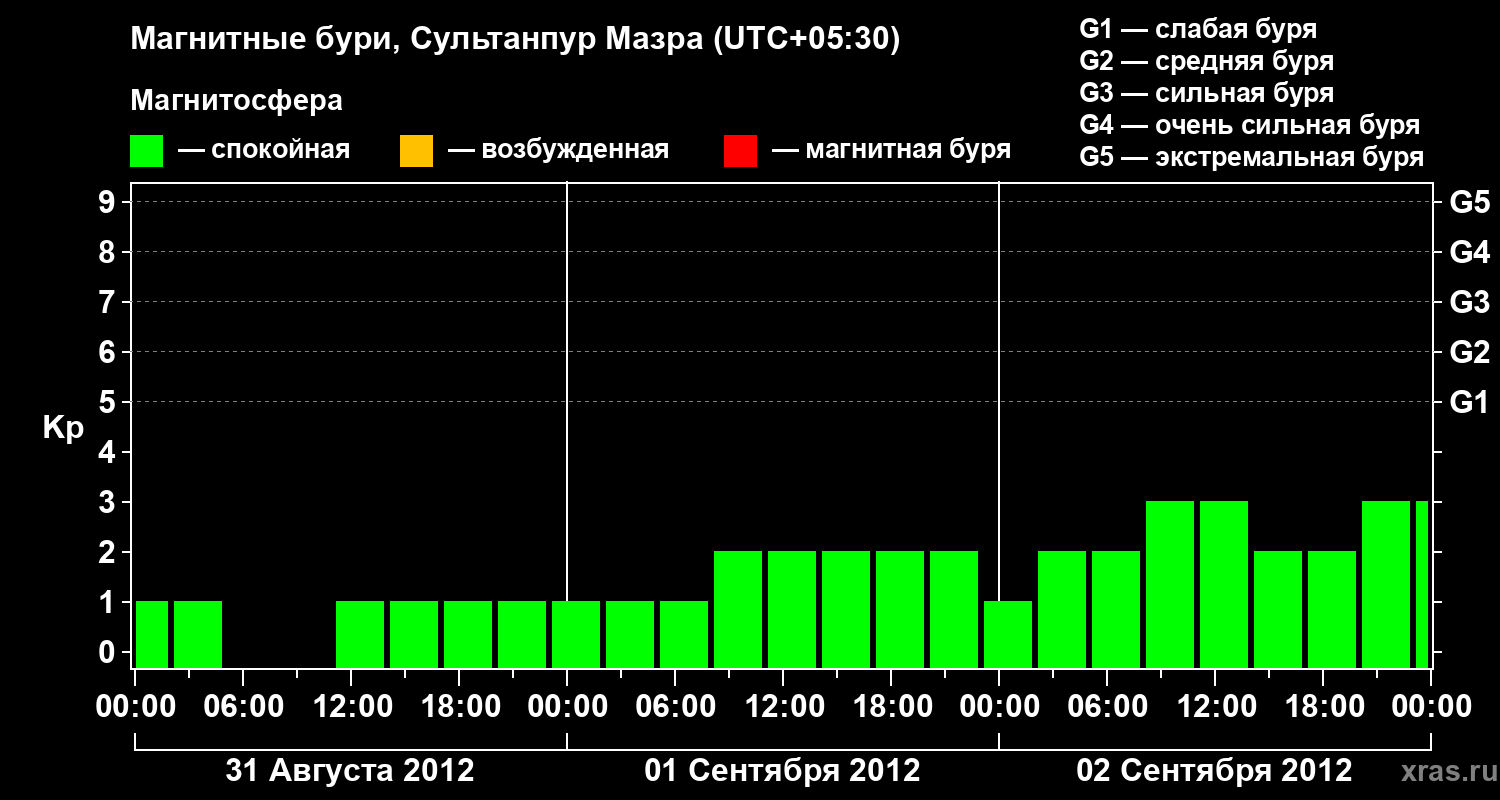Screen dimensions: 1500x800
Task: Click first Kp 3 bar on 02 Сентября
Action: pyautogui.click(x=1170, y=584)
